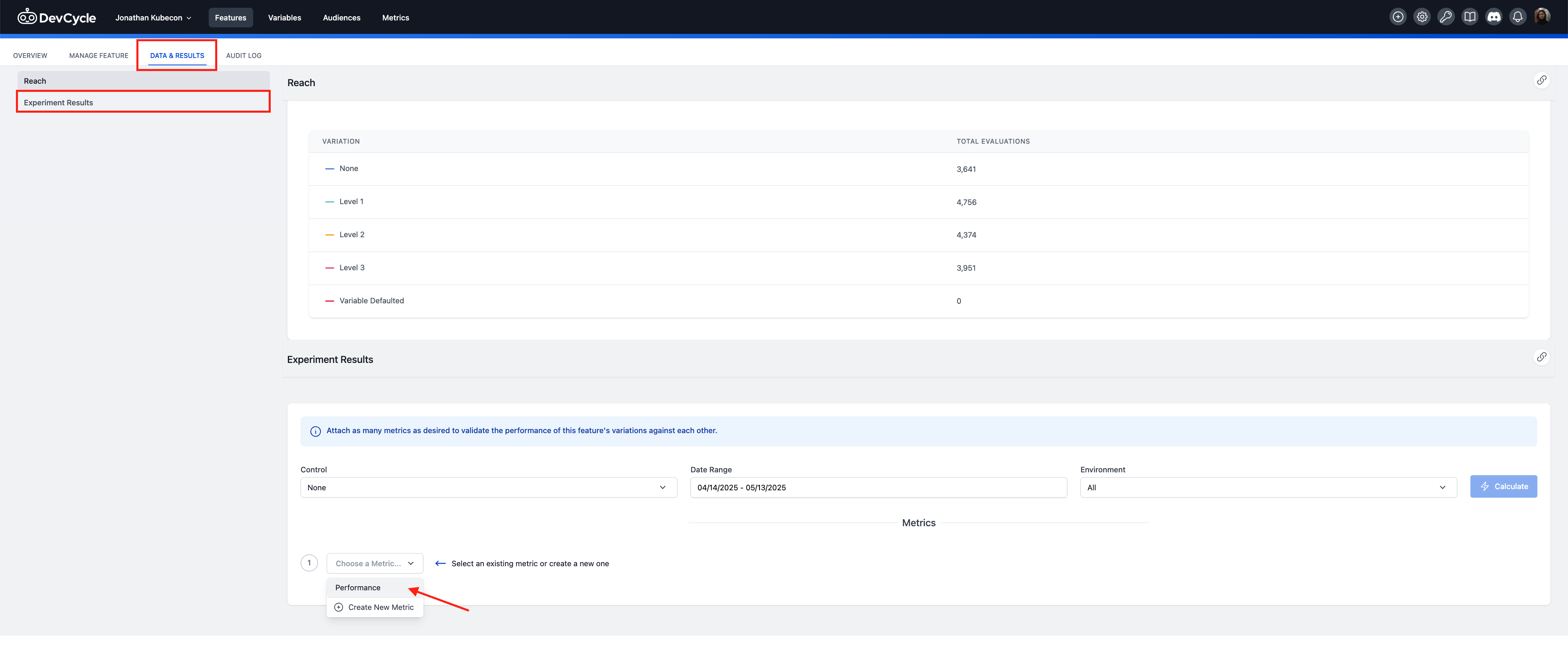Open the create new item plus icon

1398,16
